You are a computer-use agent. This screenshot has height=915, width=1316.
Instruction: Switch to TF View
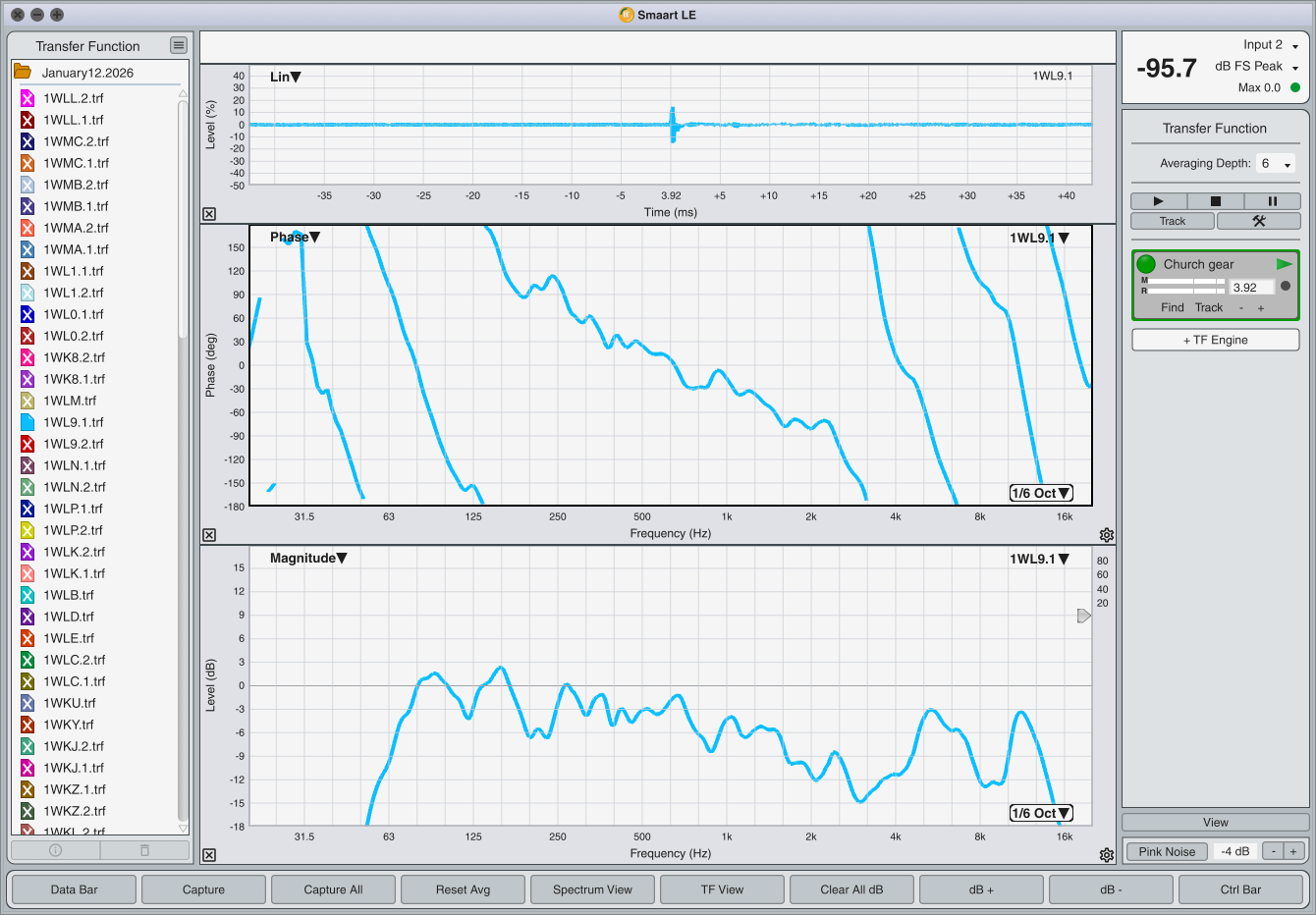(722, 889)
